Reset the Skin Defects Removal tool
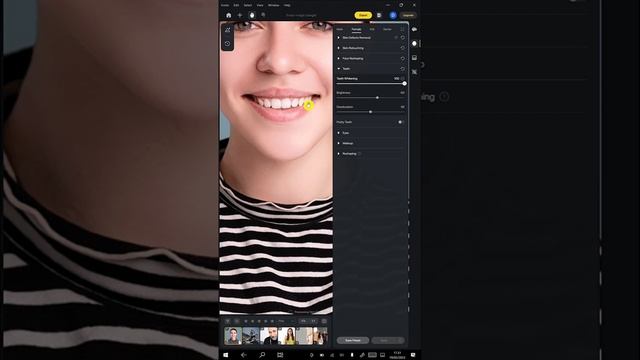This screenshot has width=640, height=360. 403,38
